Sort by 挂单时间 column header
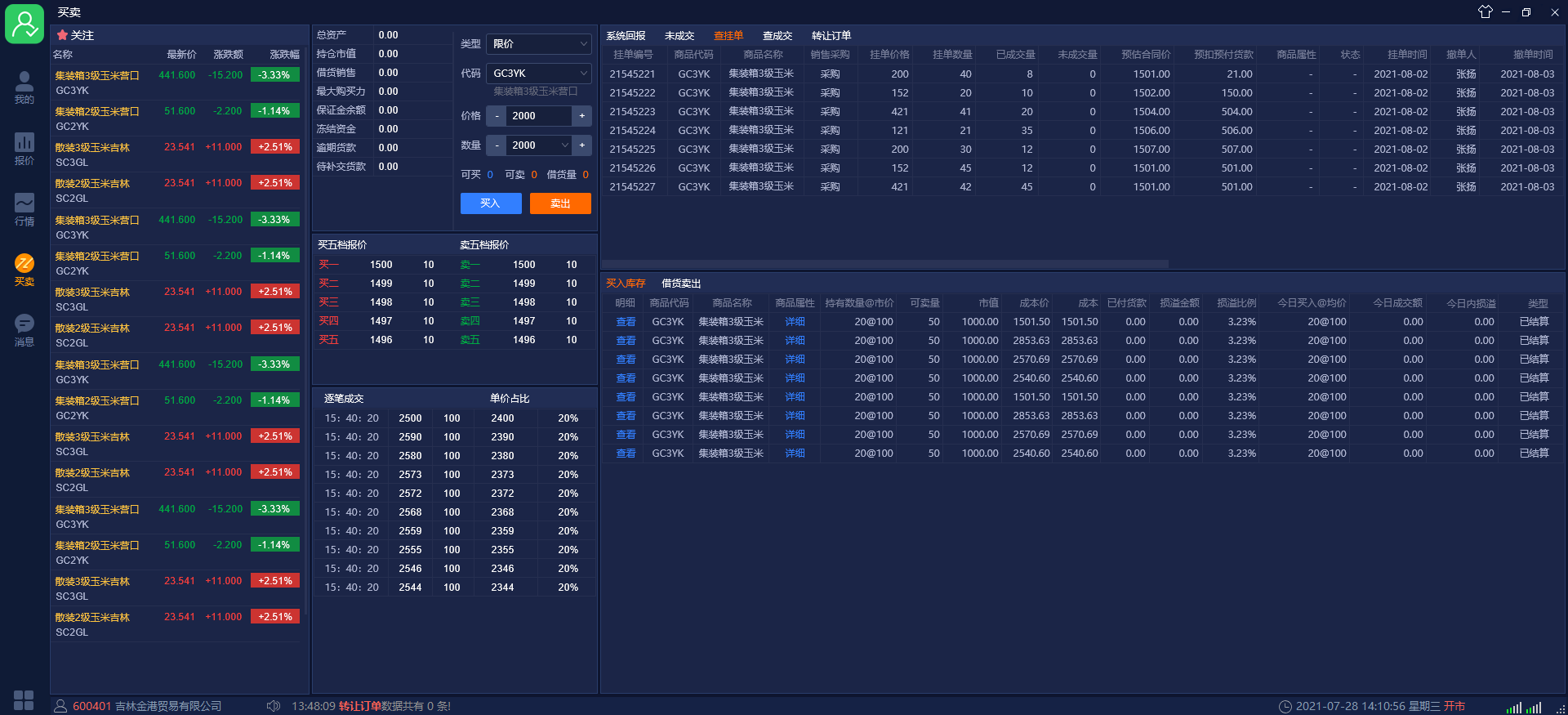 pos(1407,55)
